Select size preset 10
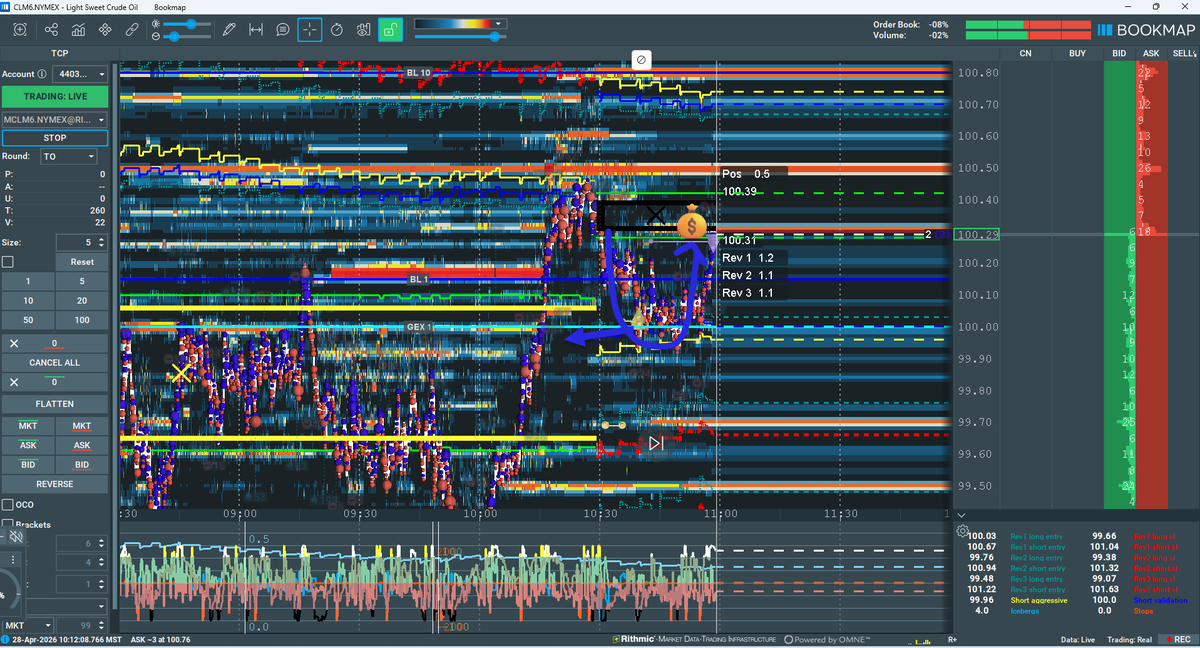 28,300
